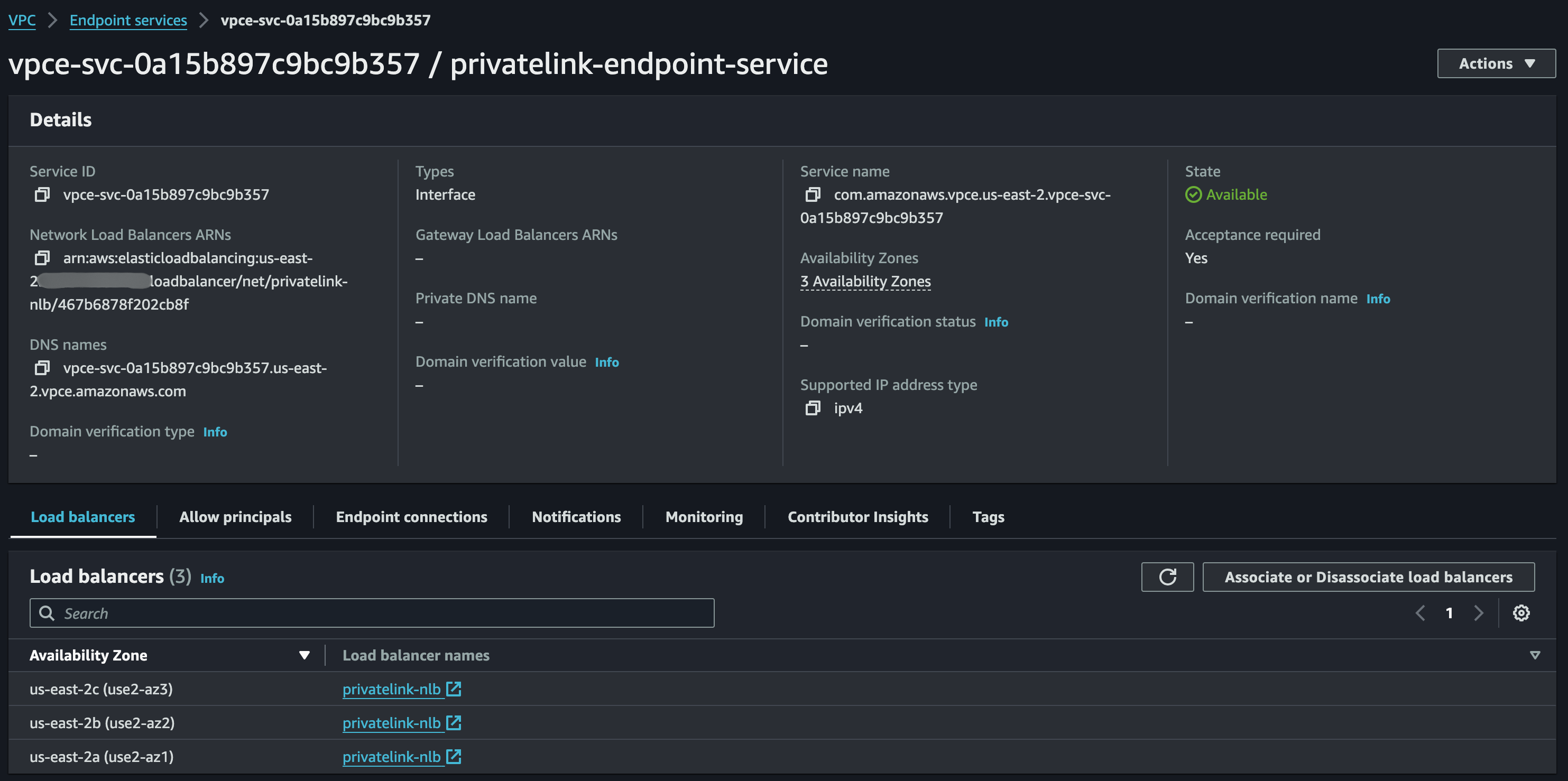The image size is (1568, 781).
Task: Open the Actions dropdown menu
Action: coord(1496,63)
